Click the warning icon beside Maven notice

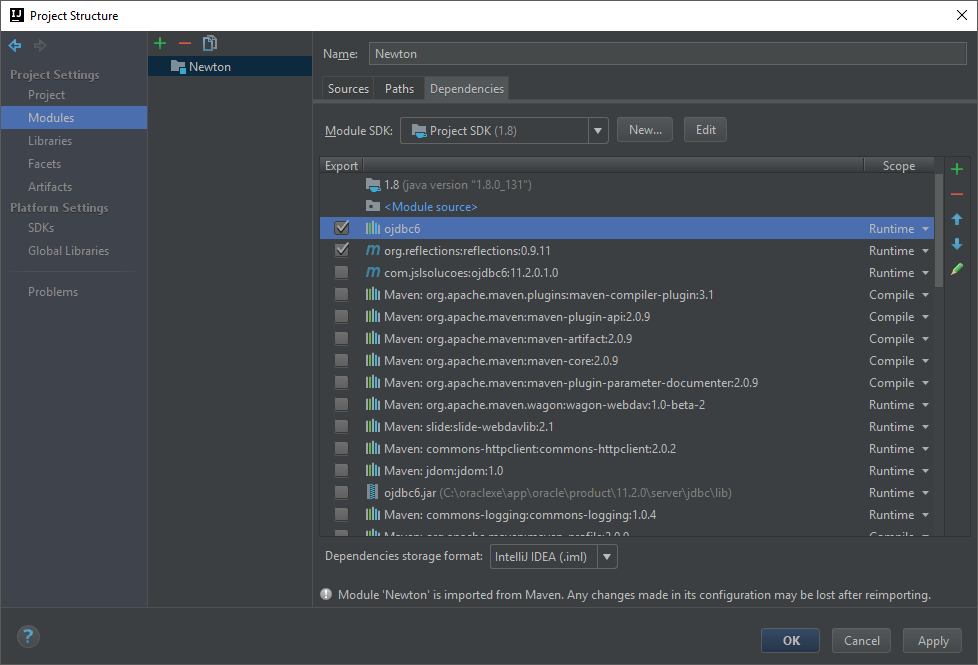[x=326, y=594]
